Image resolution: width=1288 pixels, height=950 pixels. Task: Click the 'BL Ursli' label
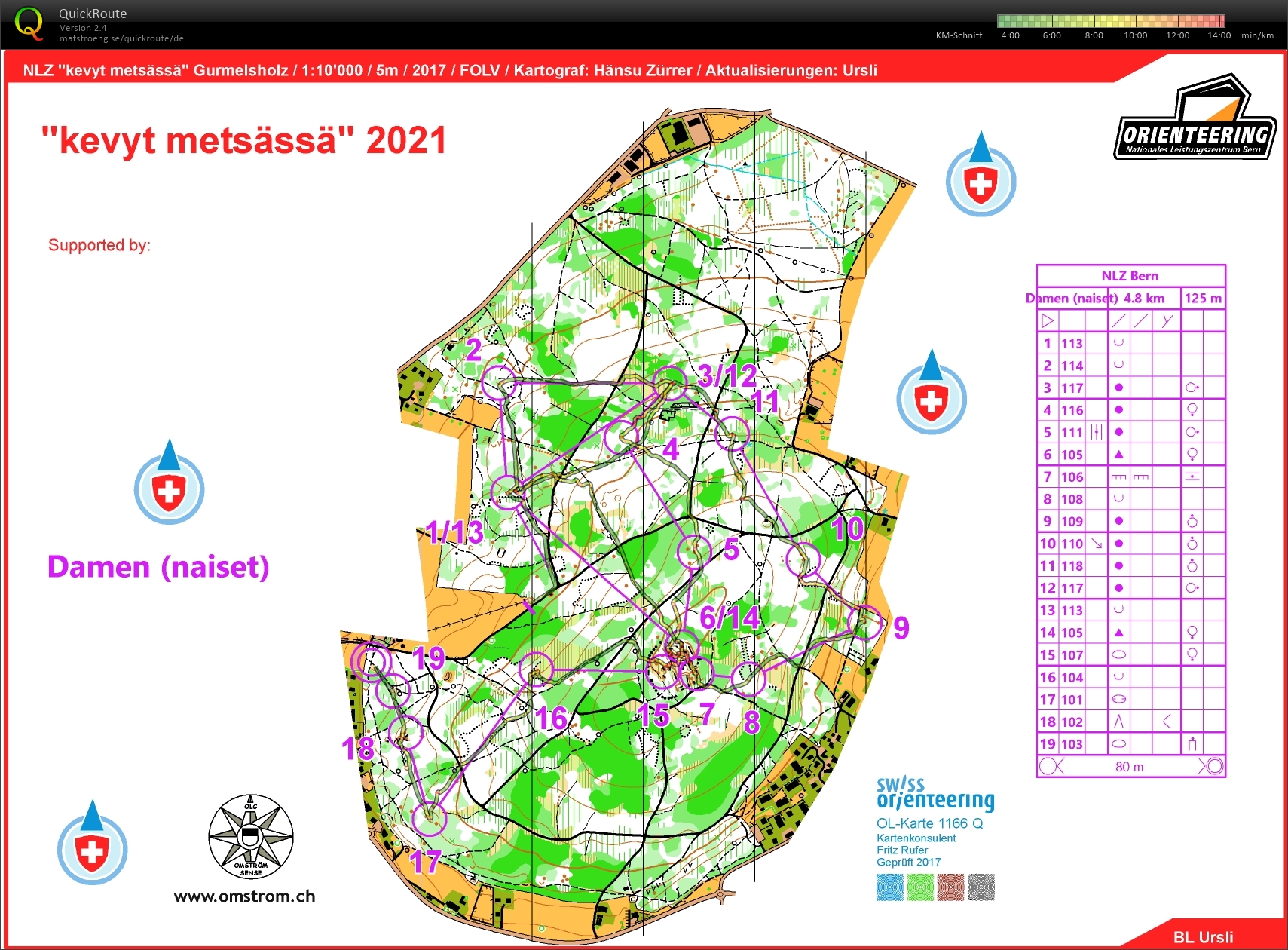(x=1203, y=937)
